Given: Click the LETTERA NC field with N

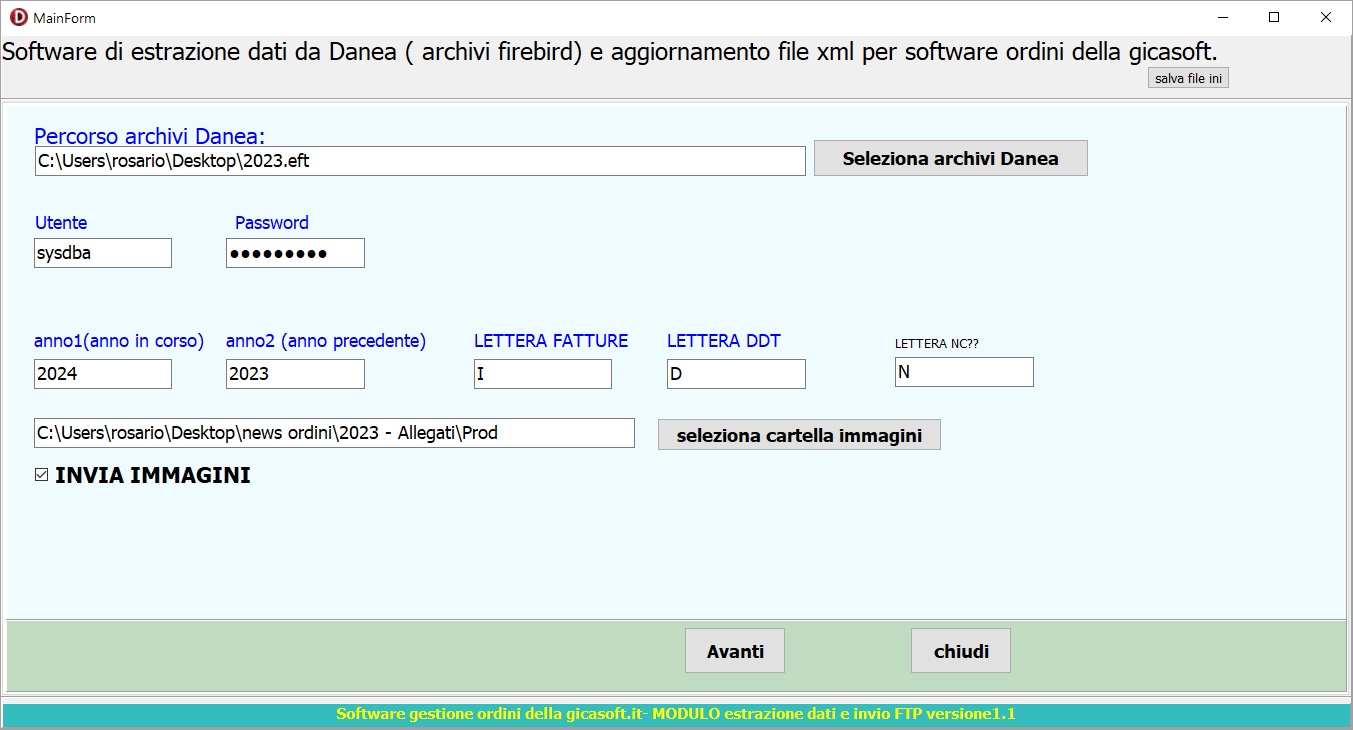Looking at the screenshot, I should pyautogui.click(x=964, y=372).
